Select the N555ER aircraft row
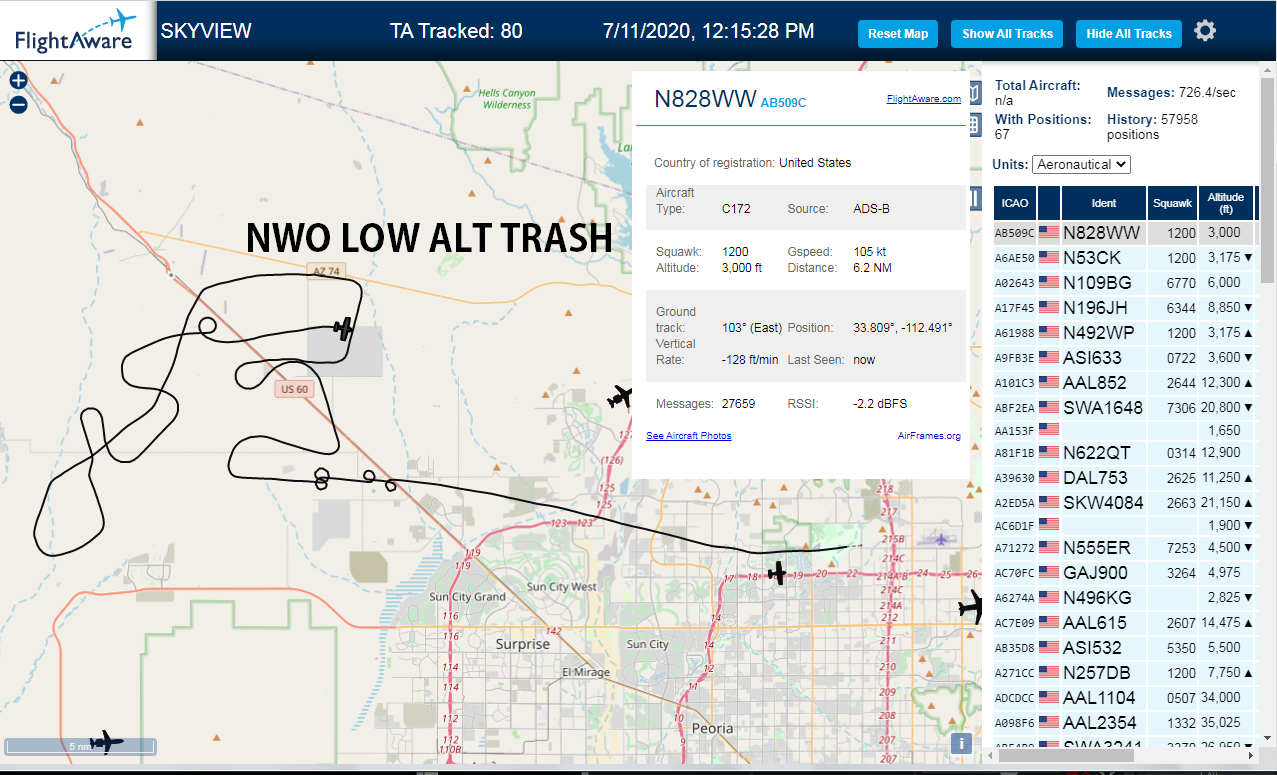The height and width of the screenshot is (775, 1277). click(1123, 548)
